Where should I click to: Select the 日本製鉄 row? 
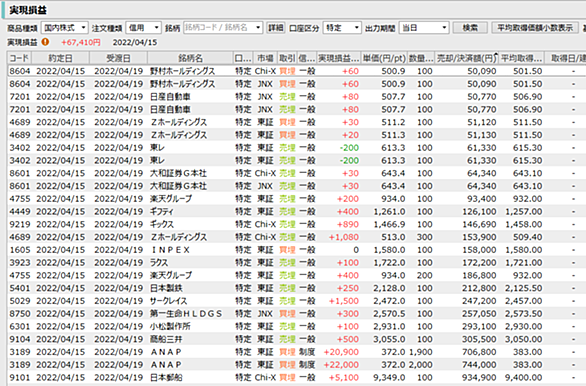tap(297, 288)
